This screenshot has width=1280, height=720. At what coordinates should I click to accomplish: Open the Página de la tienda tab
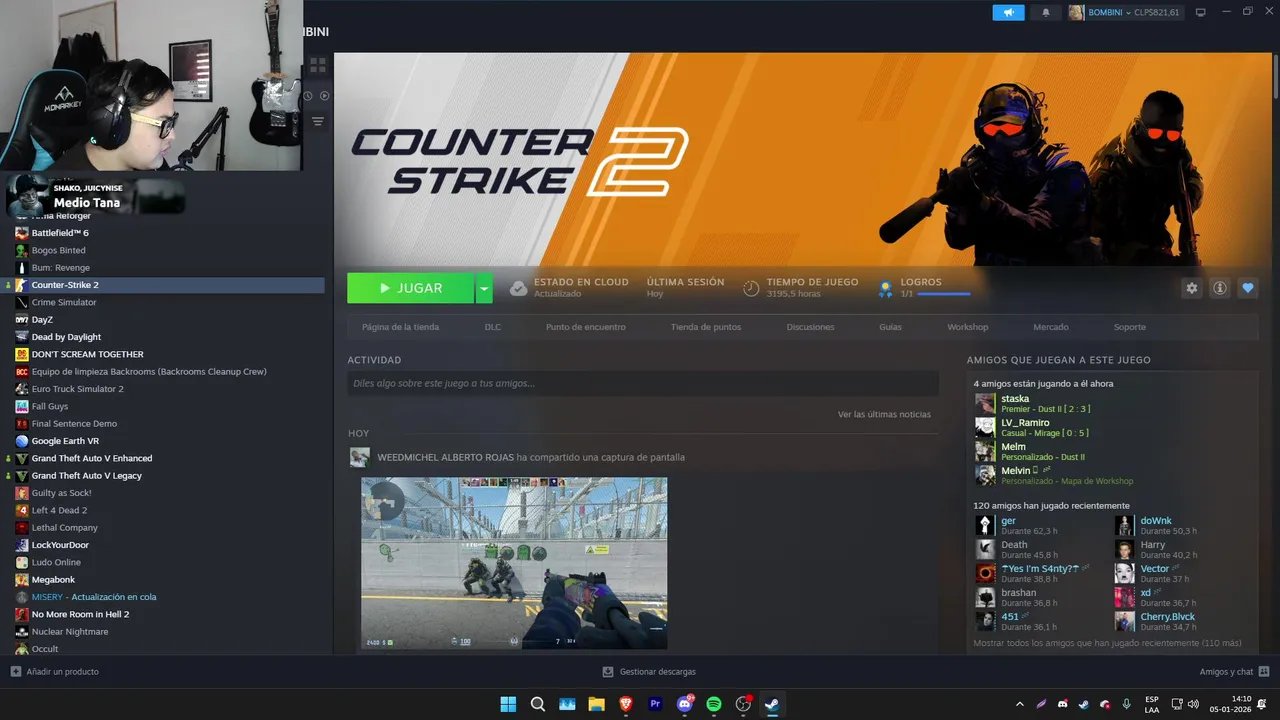(400, 327)
